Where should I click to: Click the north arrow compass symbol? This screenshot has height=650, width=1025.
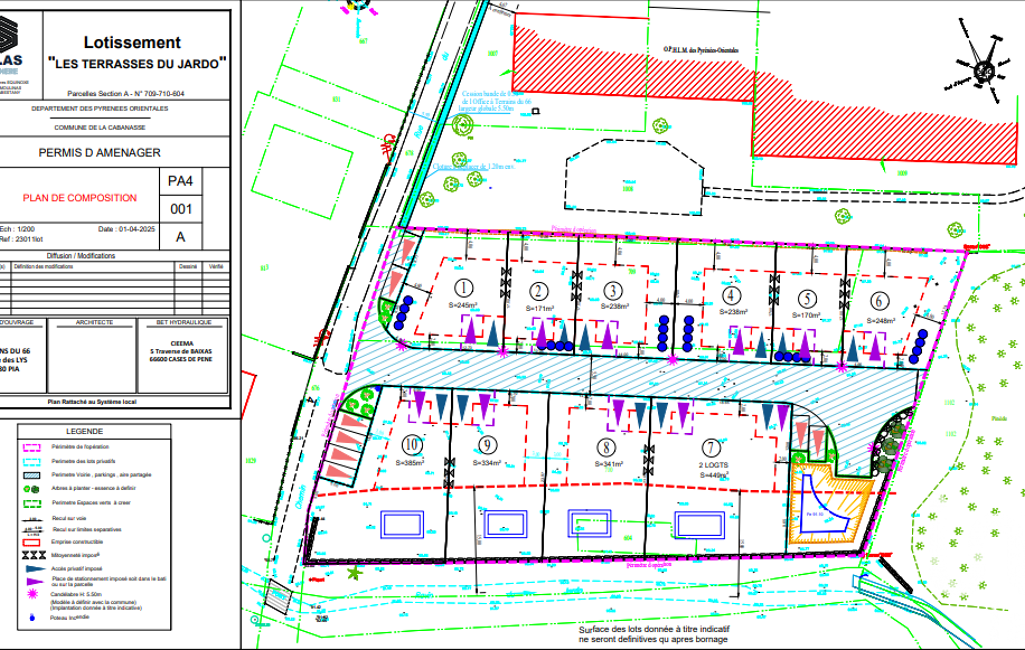[985, 68]
